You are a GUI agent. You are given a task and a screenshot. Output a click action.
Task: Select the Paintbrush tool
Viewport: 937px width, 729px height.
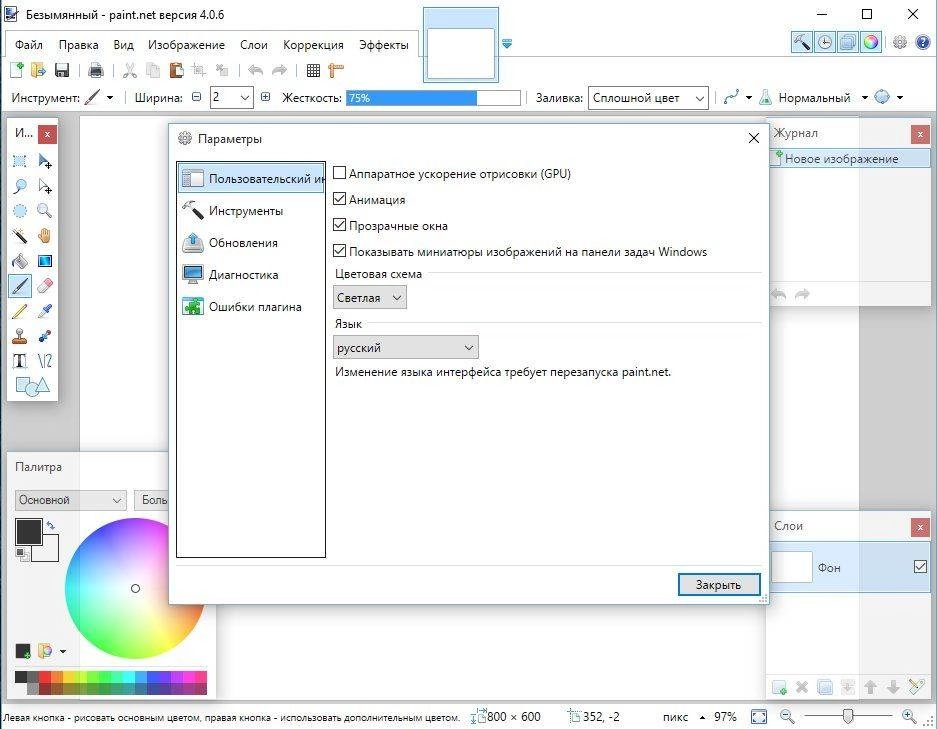(x=20, y=286)
